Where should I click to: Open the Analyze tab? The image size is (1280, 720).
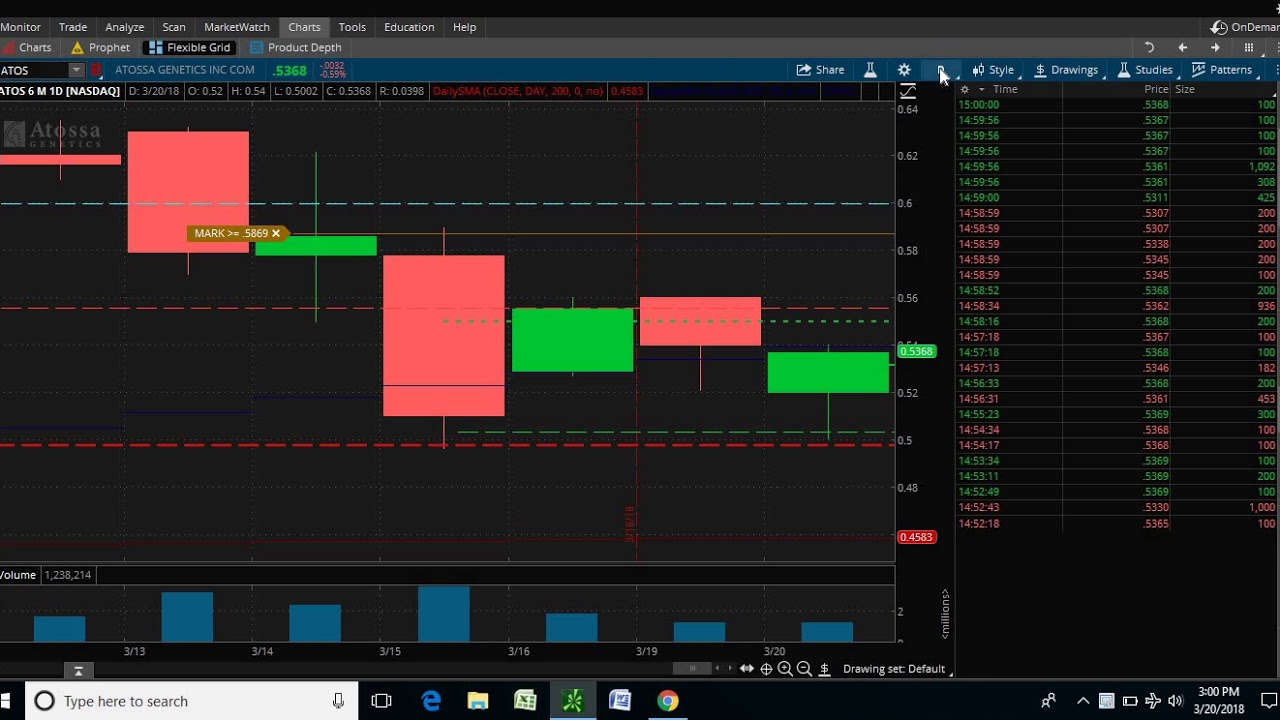pos(125,27)
